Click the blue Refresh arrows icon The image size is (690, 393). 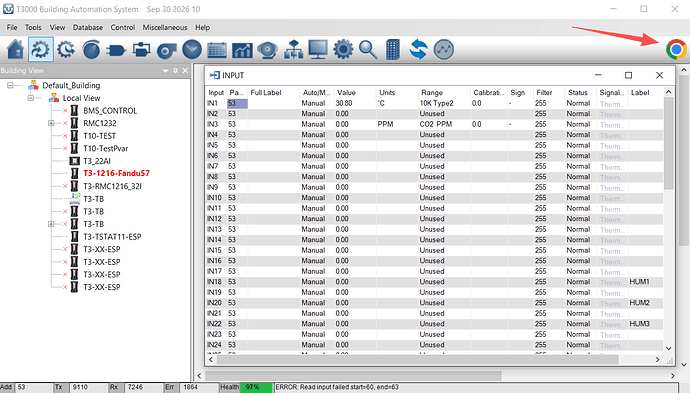pos(418,49)
